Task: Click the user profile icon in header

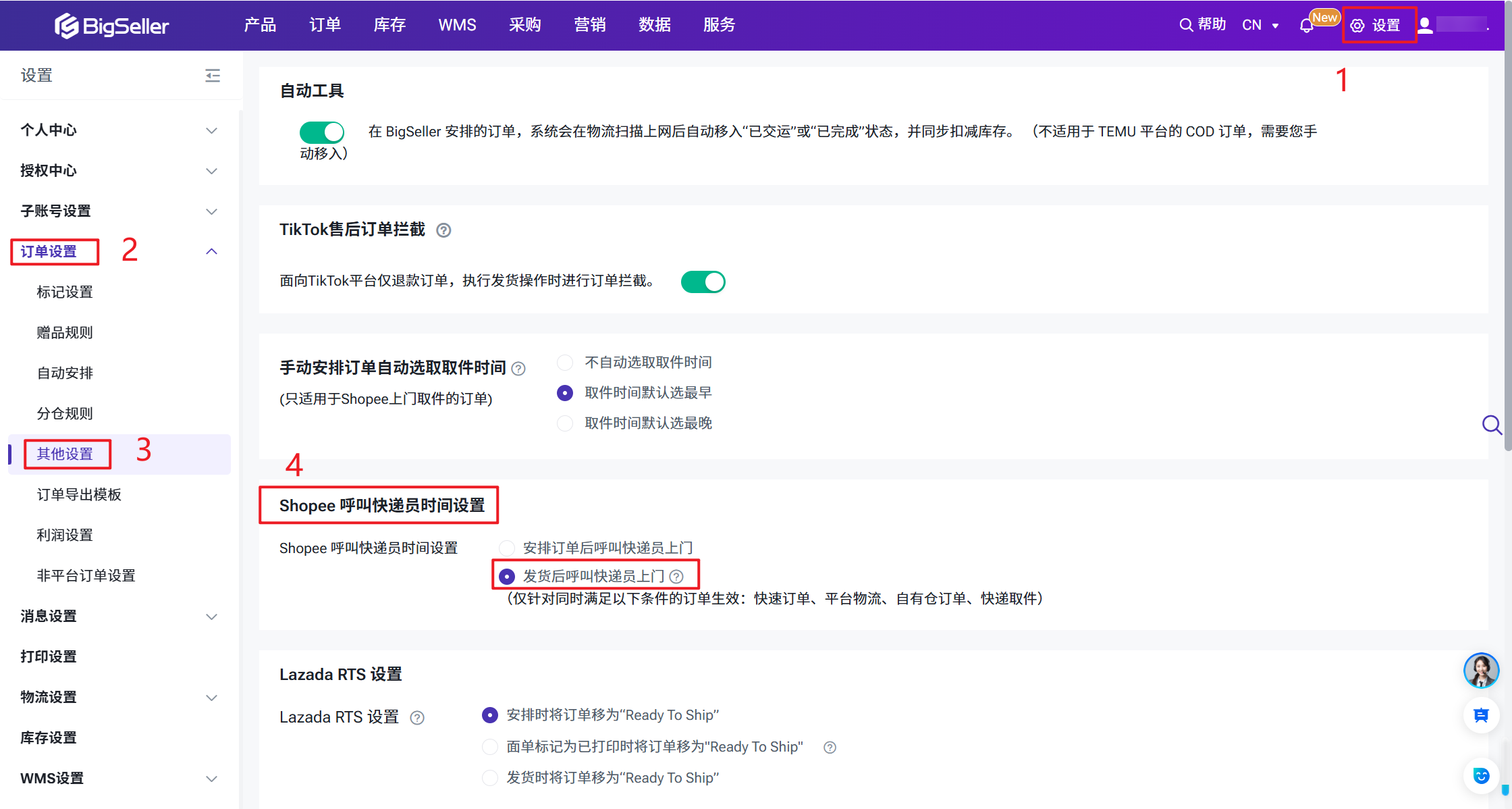Action: tap(1425, 26)
